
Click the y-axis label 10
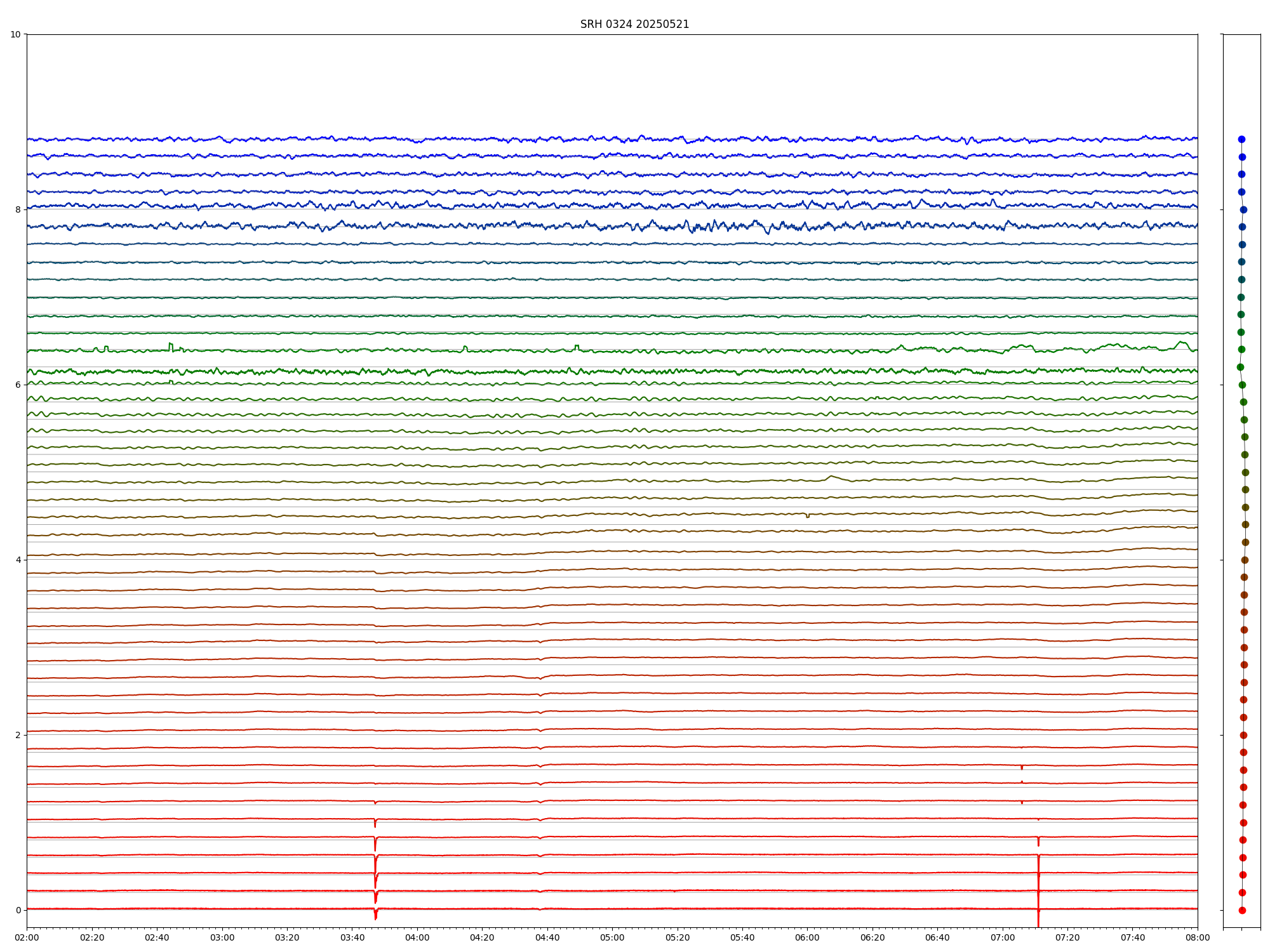(15, 34)
